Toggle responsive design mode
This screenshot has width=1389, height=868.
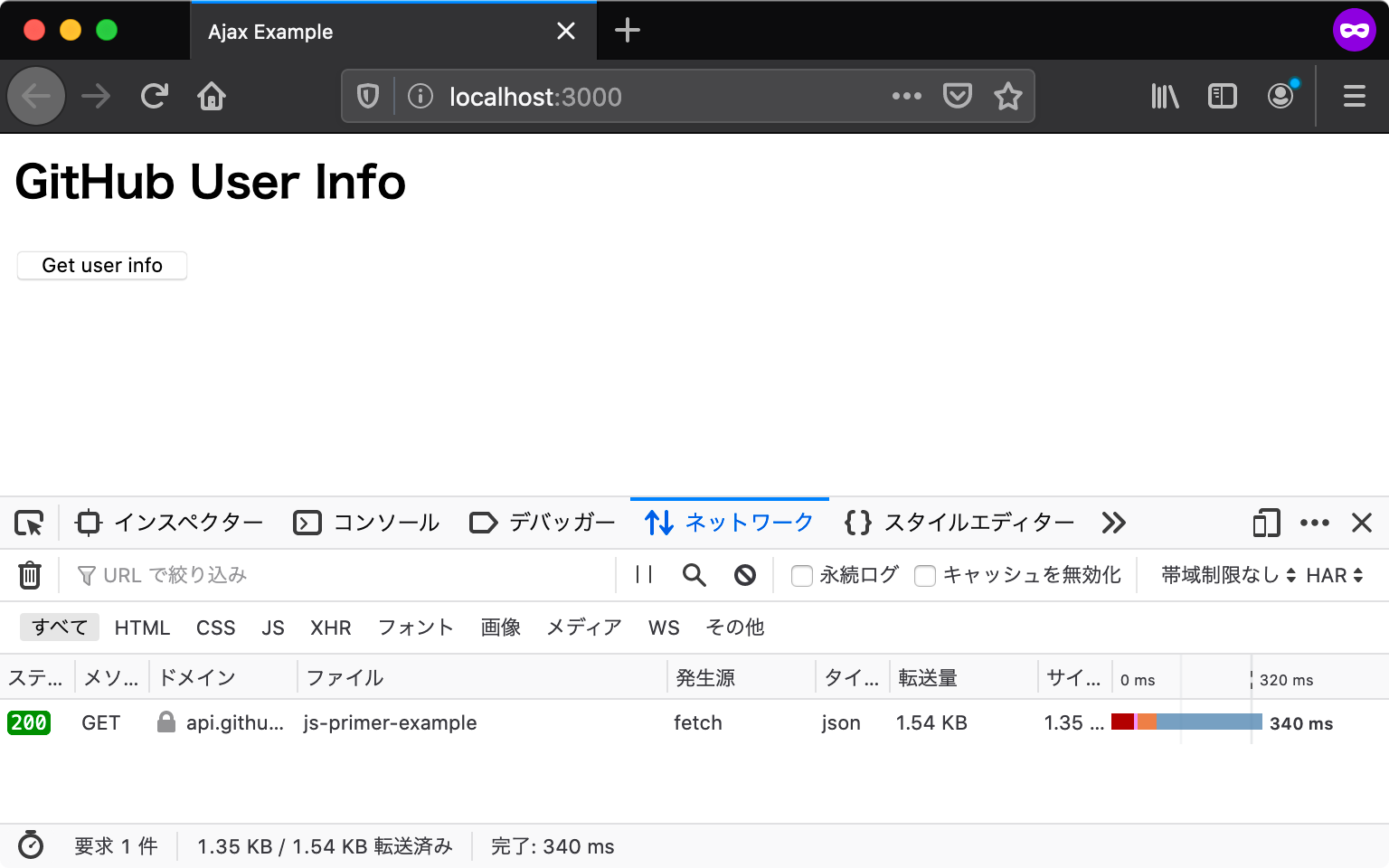point(1266,523)
